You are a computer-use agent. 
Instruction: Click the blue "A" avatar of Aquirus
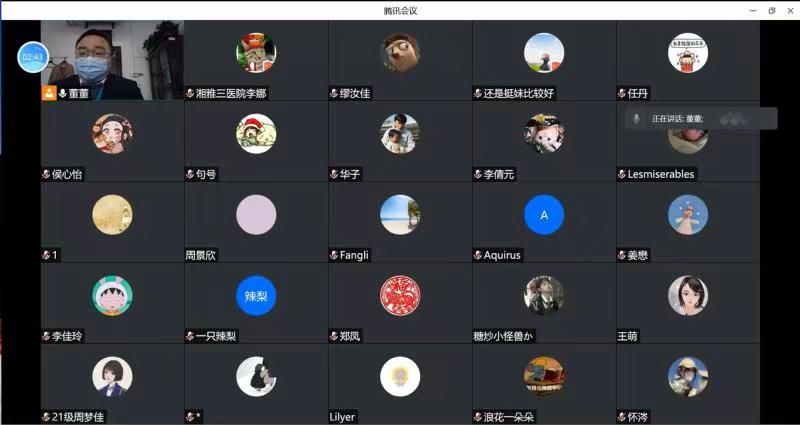pyautogui.click(x=544, y=214)
